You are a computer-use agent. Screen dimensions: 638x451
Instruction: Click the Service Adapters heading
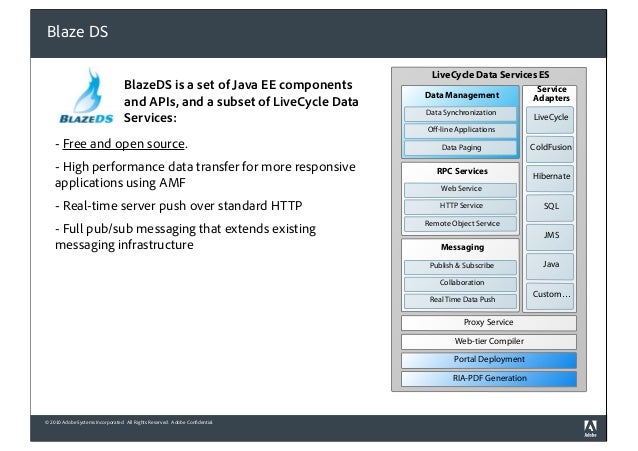[551, 94]
